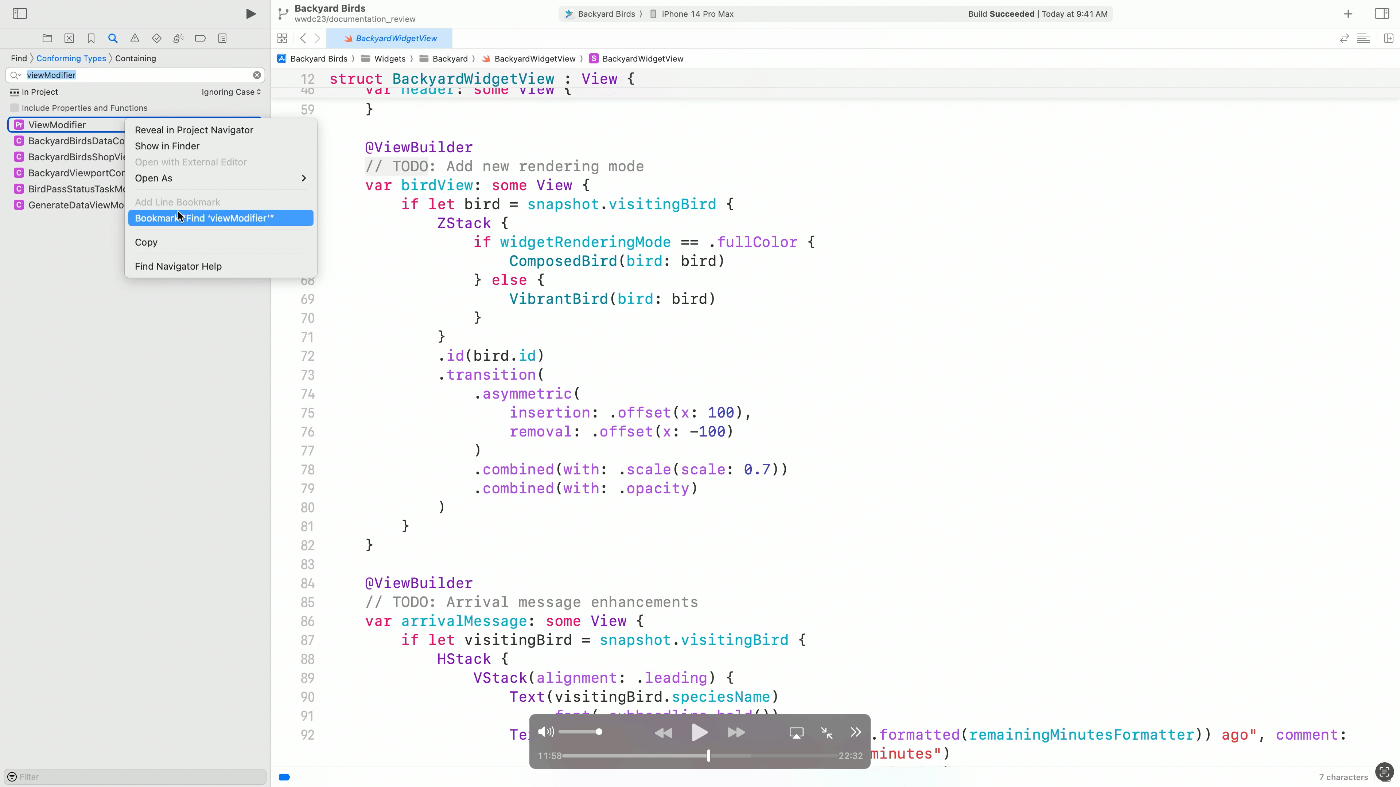1400x787 pixels.
Task: Open the search options magnifier menu
Action: (15, 75)
